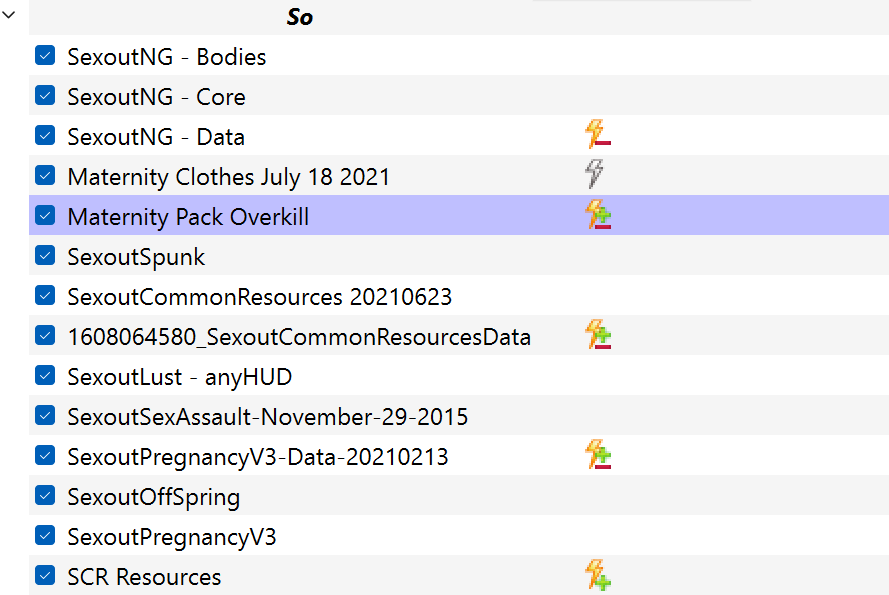Click conflict icon next to 1608064580_SexoutCommonResourcesData
889x595 pixels.
(x=599, y=335)
